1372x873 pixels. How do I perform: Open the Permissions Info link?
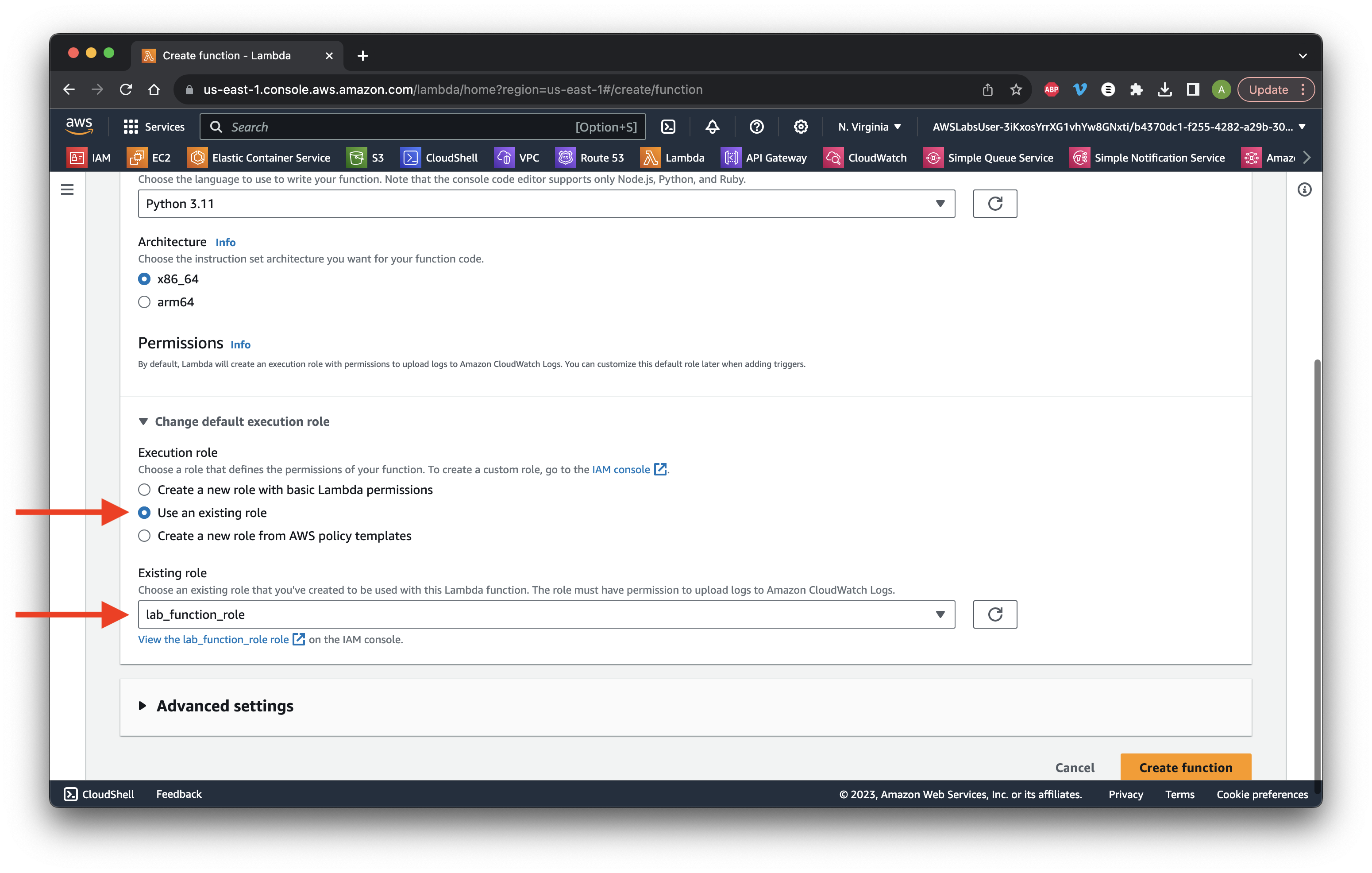click(x=240, y=344)
